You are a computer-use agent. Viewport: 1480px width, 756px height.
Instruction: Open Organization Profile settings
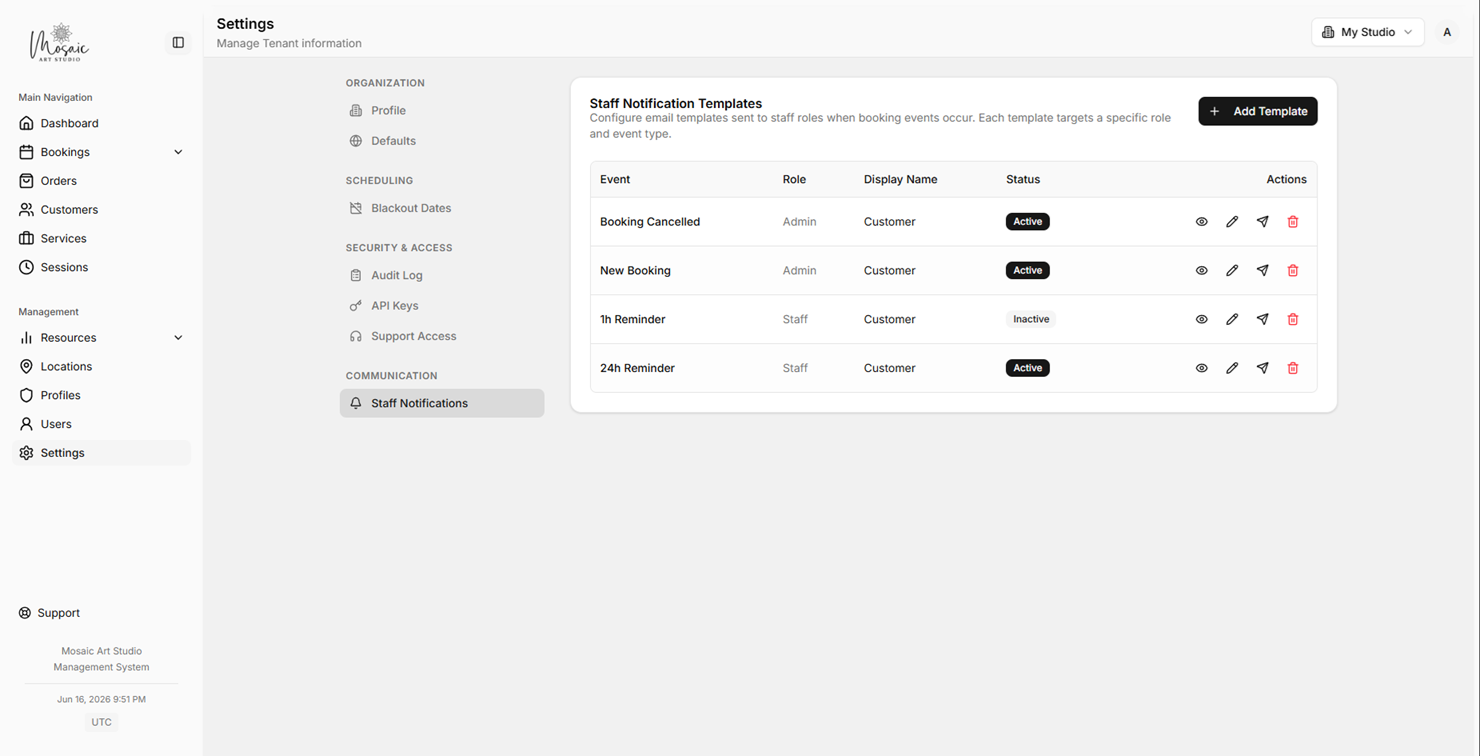(x=442, y=111)
